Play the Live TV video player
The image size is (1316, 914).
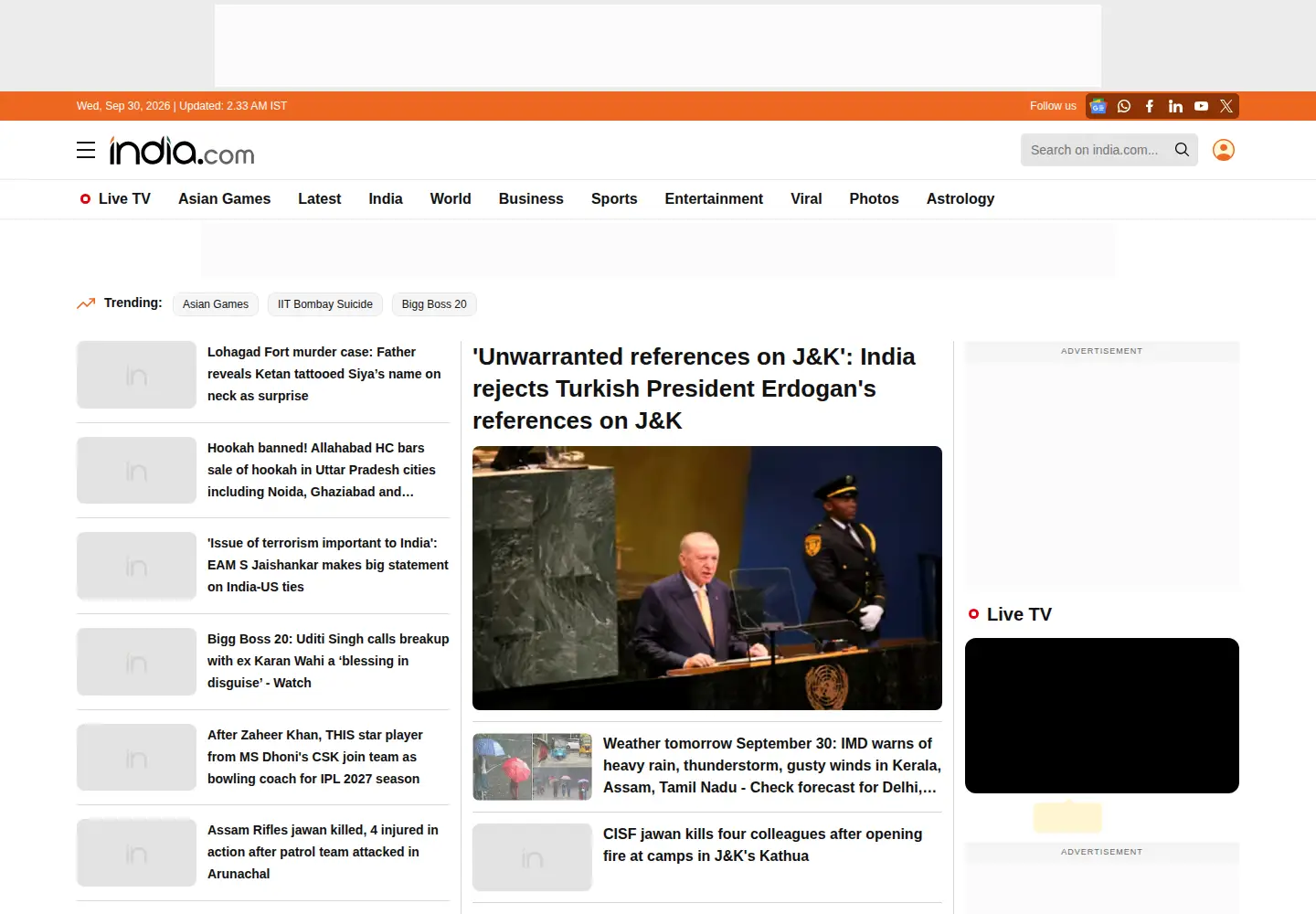pos(1102,716)
